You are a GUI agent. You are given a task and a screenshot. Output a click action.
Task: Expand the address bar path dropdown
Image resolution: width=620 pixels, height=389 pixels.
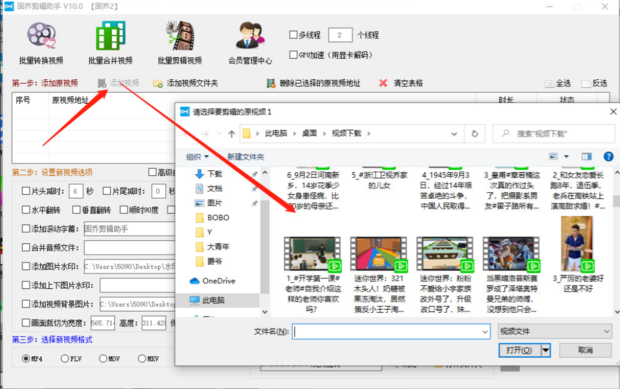(x=454, y=134)
